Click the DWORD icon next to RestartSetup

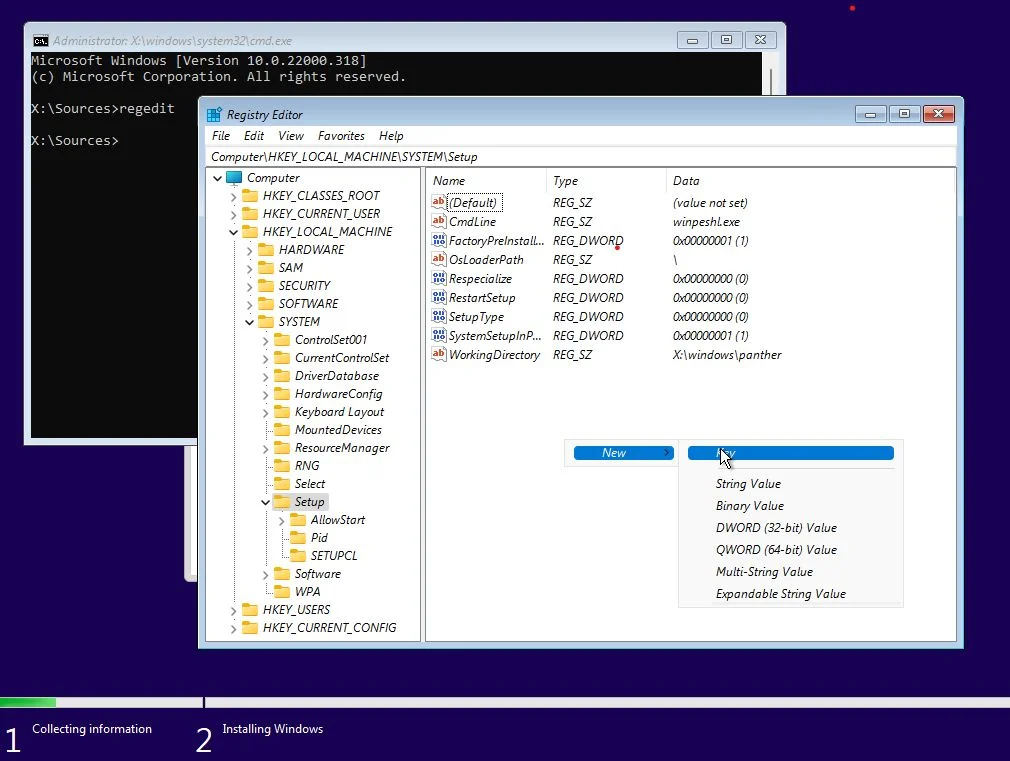pos(439,297)
